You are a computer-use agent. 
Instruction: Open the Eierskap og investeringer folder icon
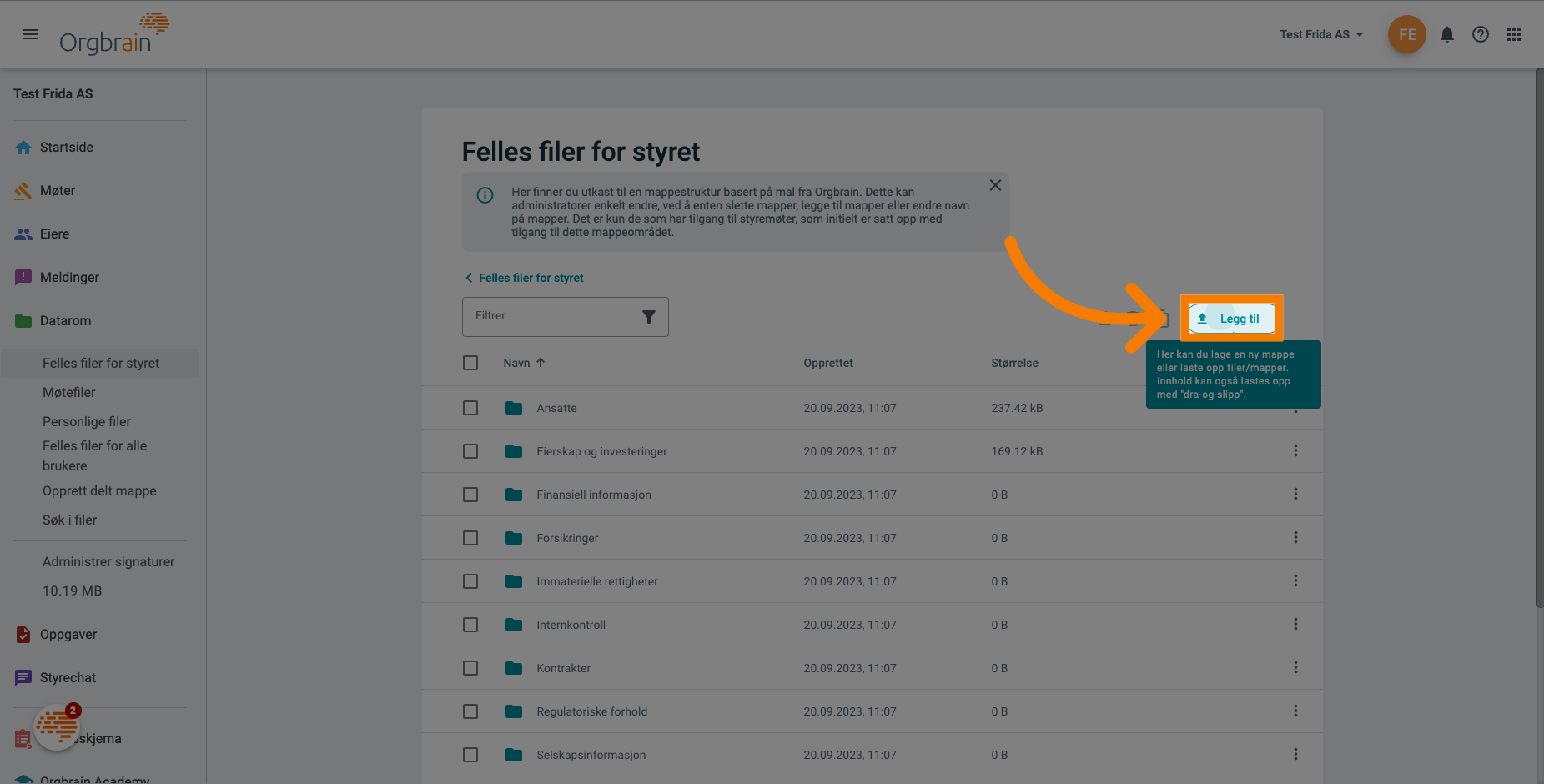click(514, 451)
